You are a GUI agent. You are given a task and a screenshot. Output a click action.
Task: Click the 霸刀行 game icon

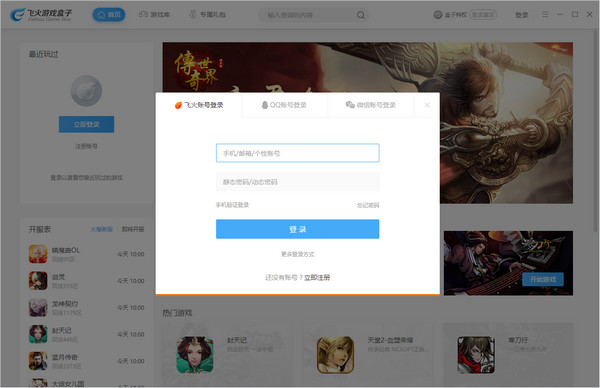coord(476,355)
